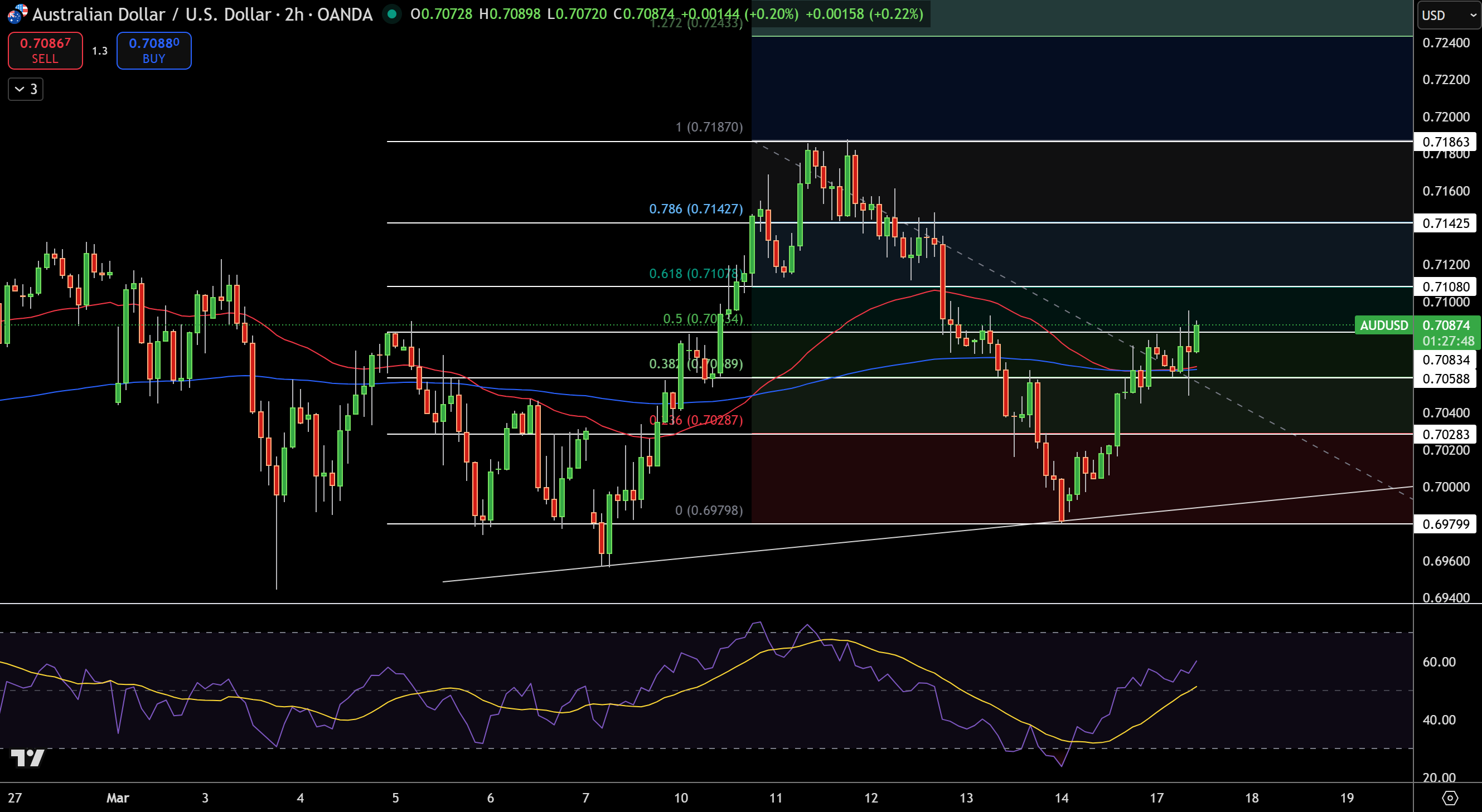Image resolution: width=1482 pixels, height=812 pixels.
Task: Click the blue BUY 0.70880 button
Action: point(153,51)
